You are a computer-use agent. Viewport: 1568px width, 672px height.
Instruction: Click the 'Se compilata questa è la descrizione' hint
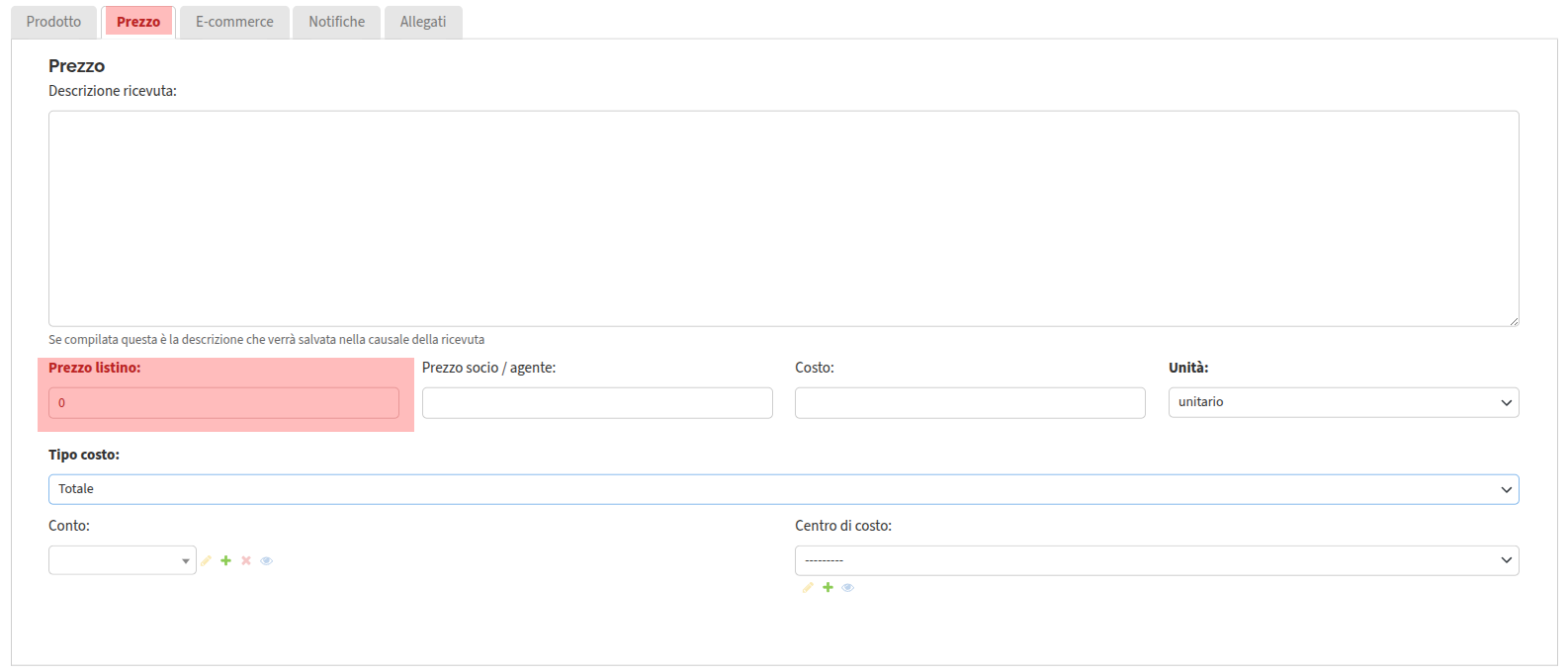pyautogui.click(x=267, y=339)
